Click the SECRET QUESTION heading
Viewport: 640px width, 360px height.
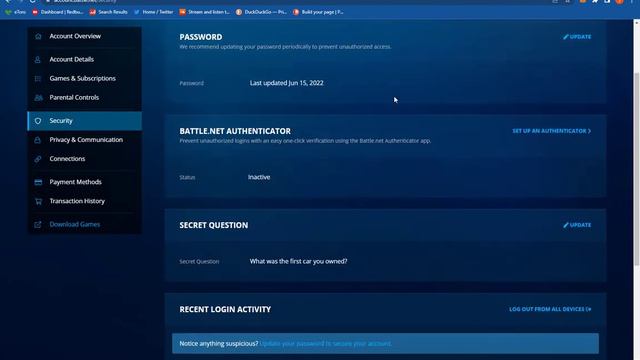pyautogui.click(x=213, y=225)
